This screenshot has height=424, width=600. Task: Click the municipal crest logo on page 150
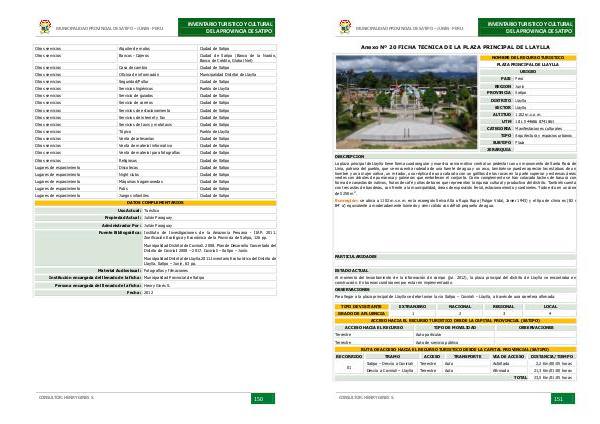click(x=45, y=26)
